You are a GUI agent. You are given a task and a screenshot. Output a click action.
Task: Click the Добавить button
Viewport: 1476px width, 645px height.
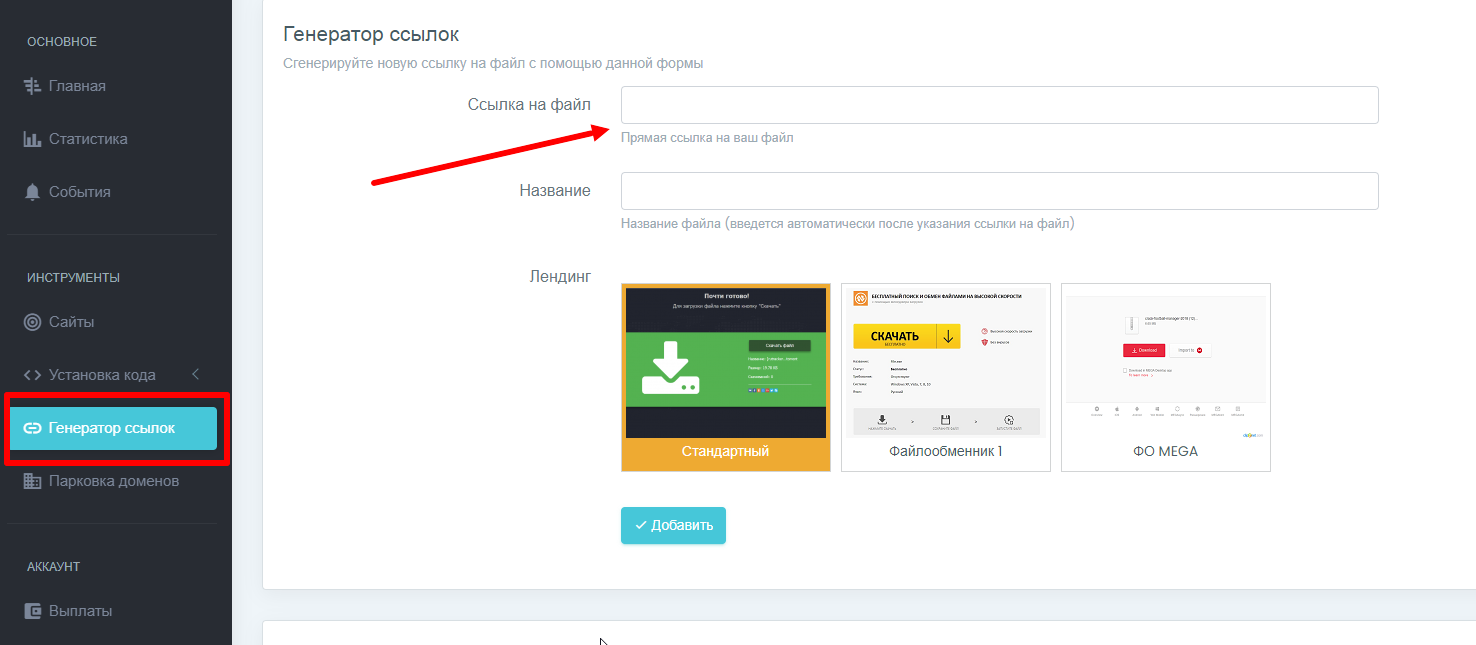coord(673,526)
